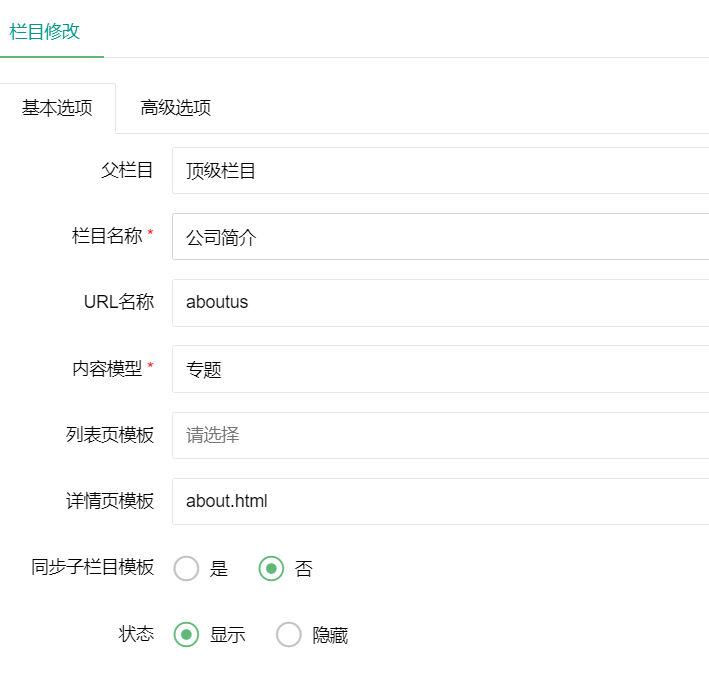Screen dimensions: 709x681
Task: Choose the 显示 status radio button
Action: (186, 634)
